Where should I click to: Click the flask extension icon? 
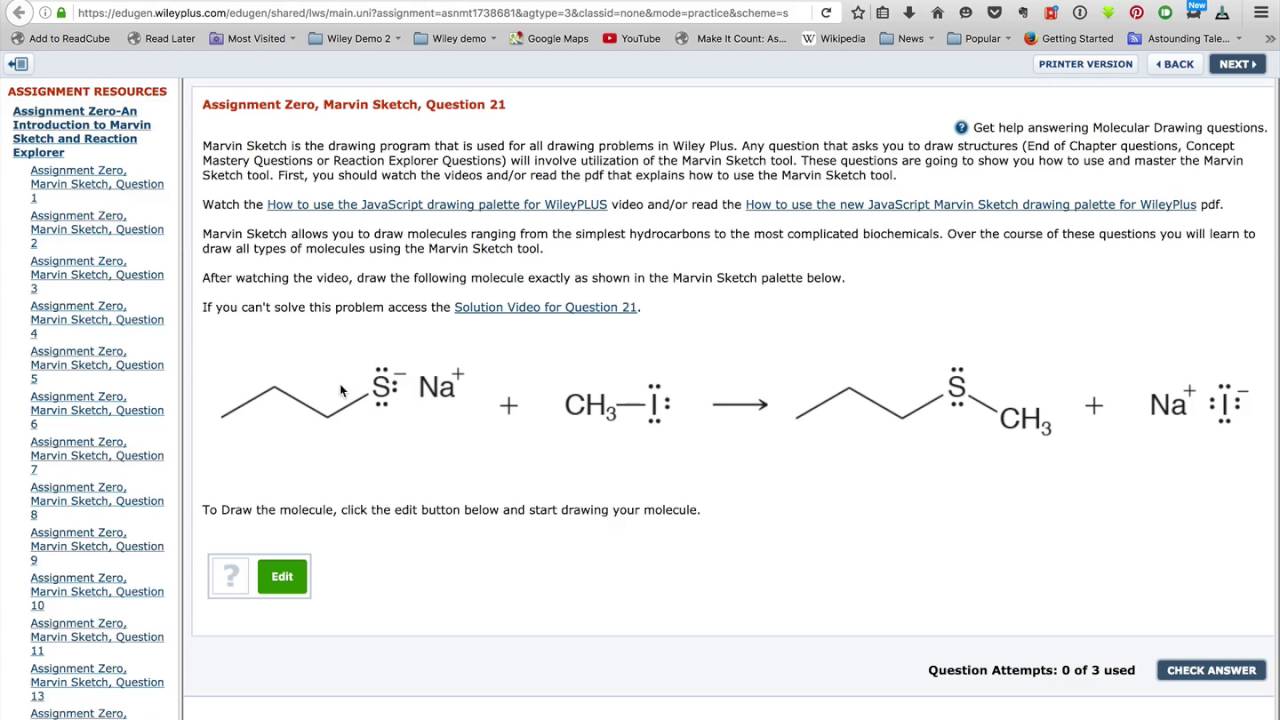1222,13
